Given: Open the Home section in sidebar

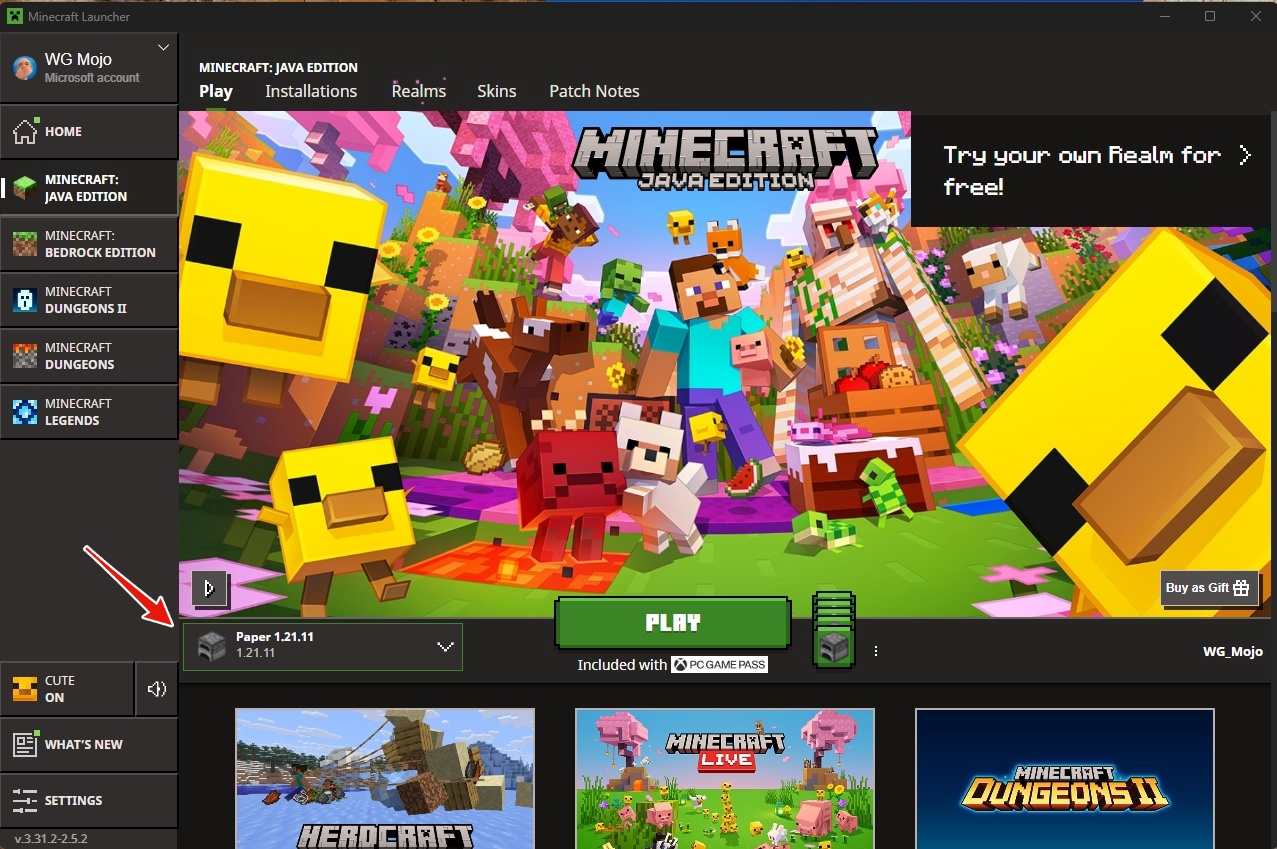Looking at the screenshot, I should (89, 131).
